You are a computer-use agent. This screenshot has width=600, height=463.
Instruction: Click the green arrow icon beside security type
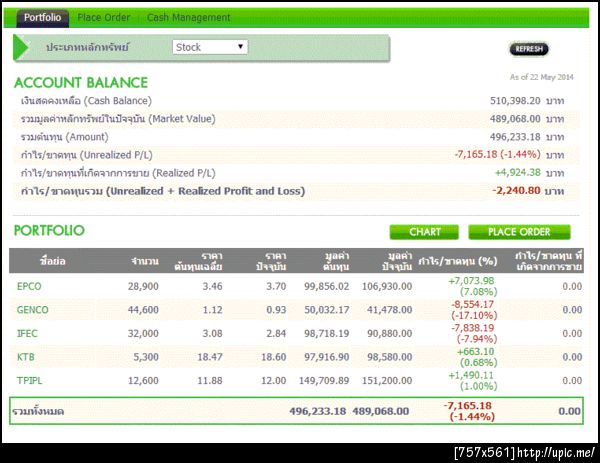click(21, 47)
